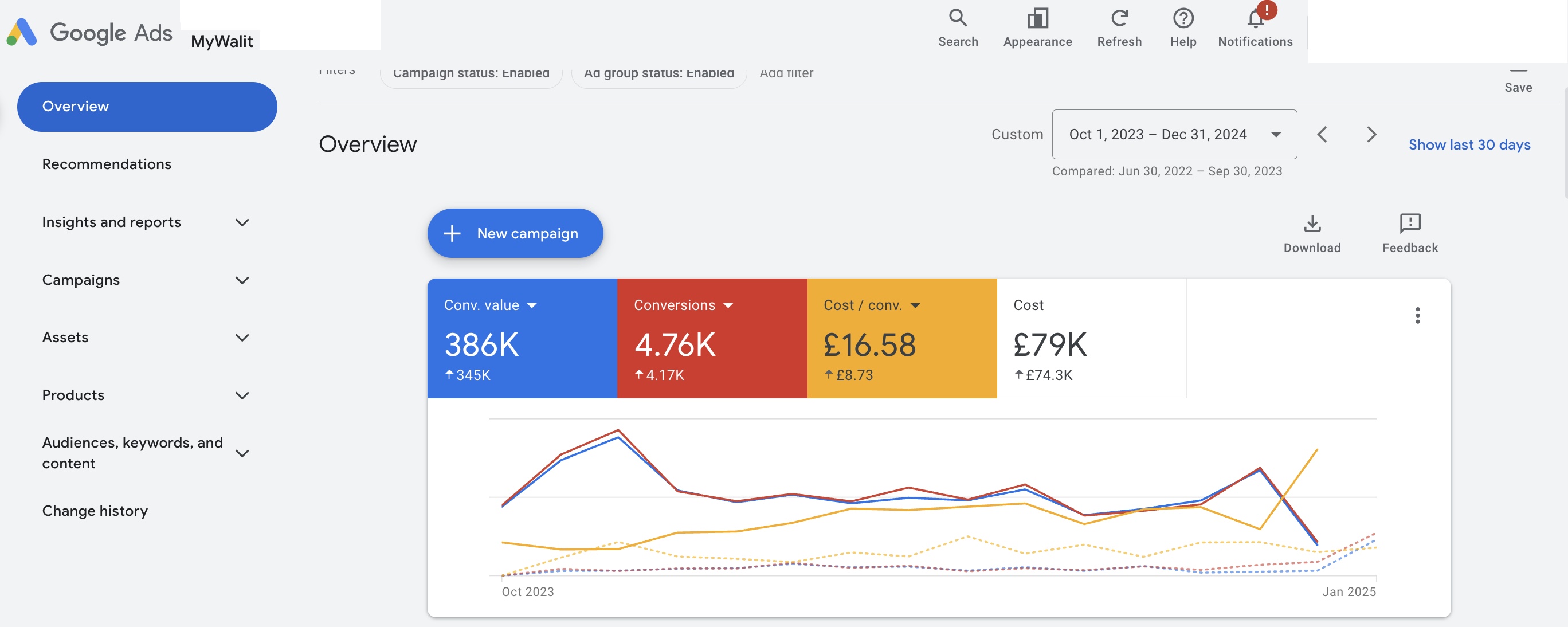Viewport: 1568px width, 627px height.
Task: Click the New campaign button
Action: (514, 234)
